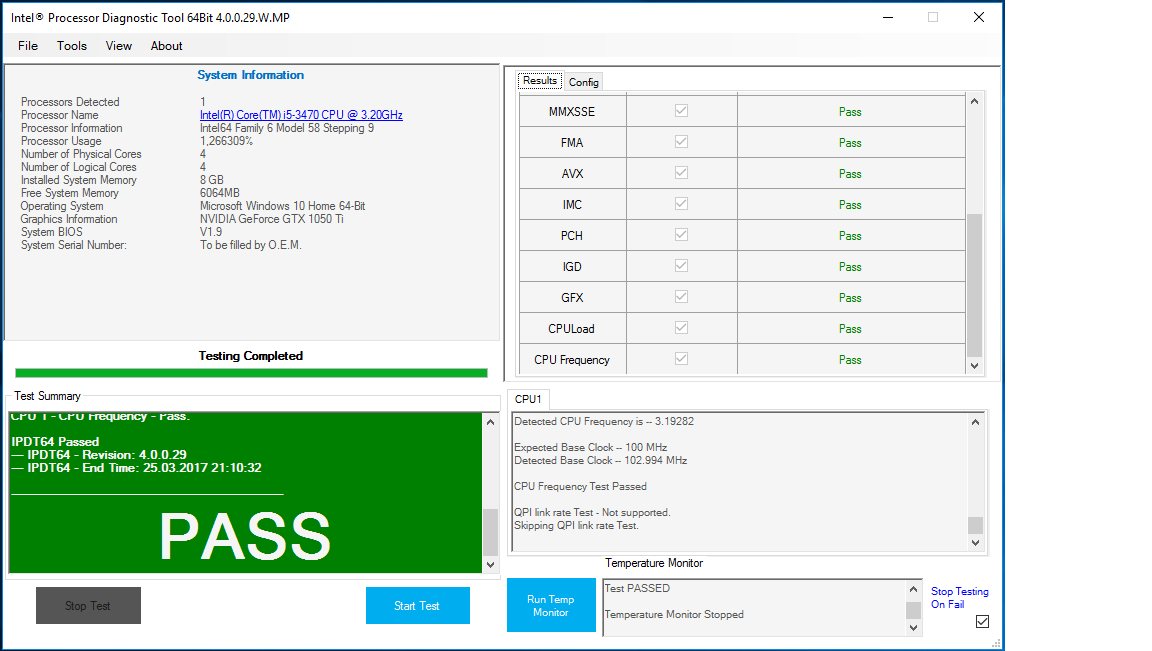
Task: Click the results table scroll down arrow
Action: [974, 366]
